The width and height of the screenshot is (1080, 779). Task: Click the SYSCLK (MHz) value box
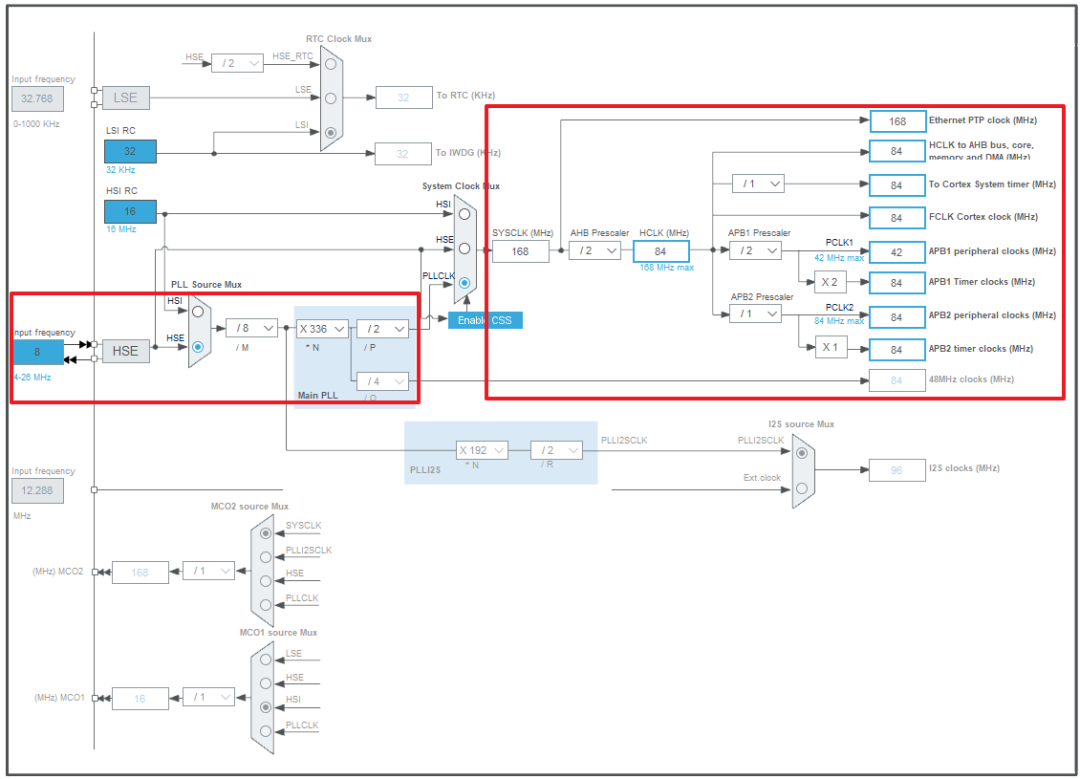(x=520, y=251)
